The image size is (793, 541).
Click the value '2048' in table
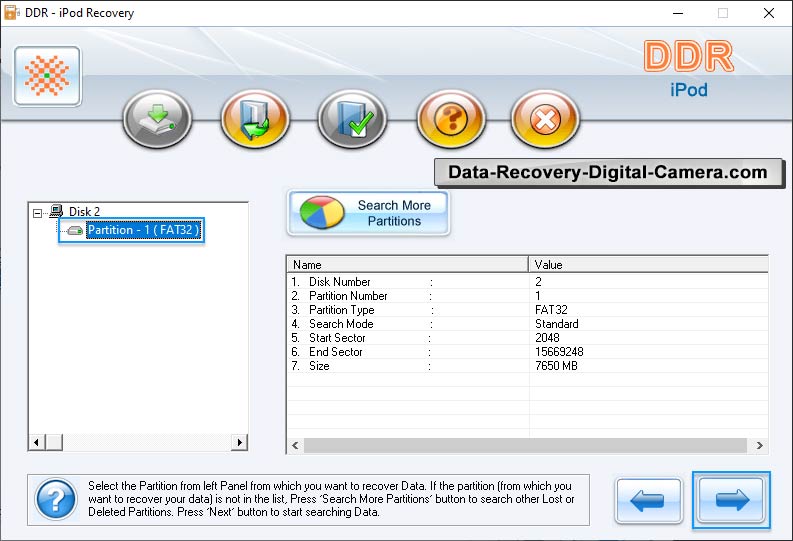click(x=547, y=338)
